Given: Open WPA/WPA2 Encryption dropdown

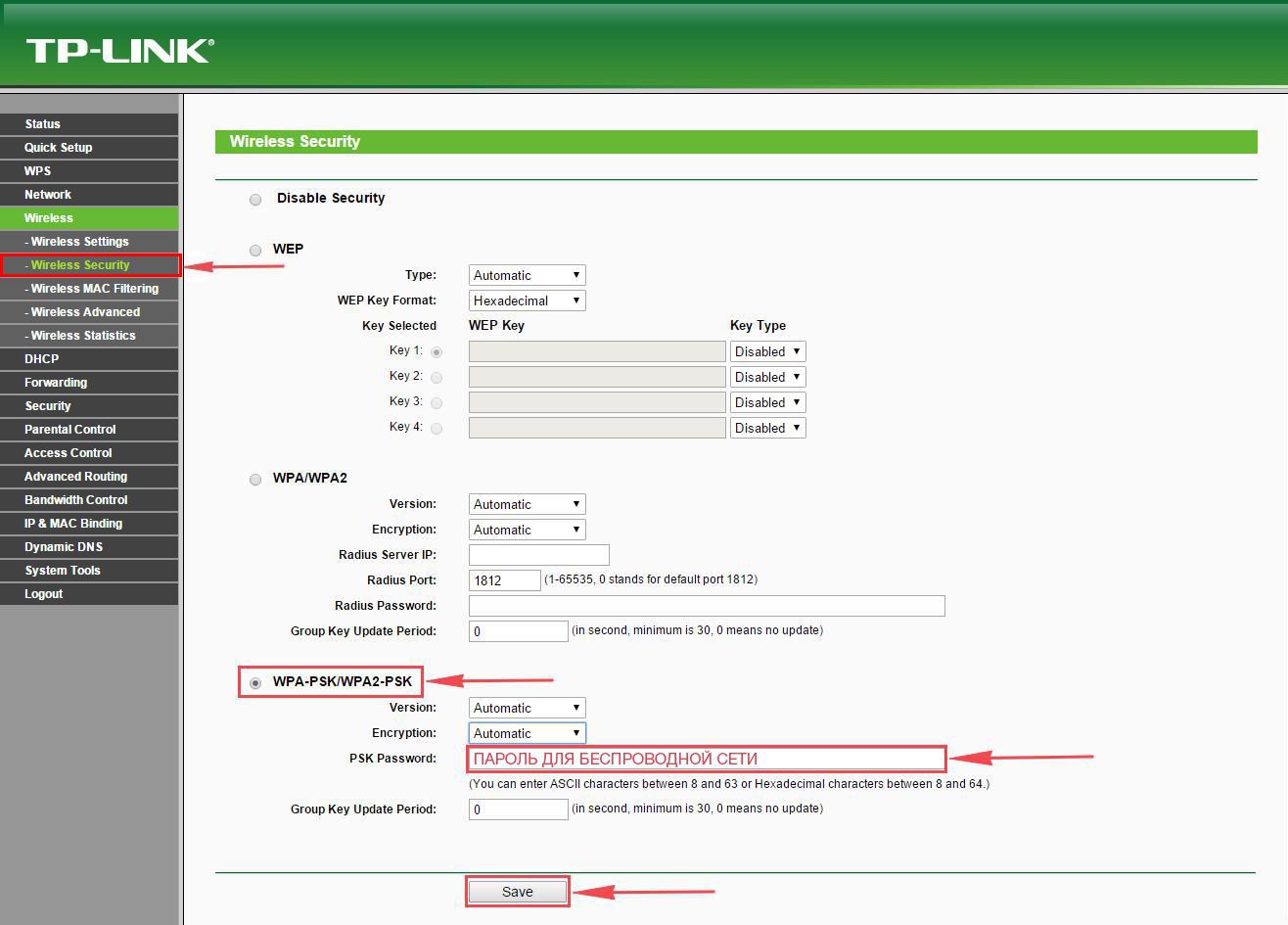Looking at the screenshot, I should click(x=528, y=530).
